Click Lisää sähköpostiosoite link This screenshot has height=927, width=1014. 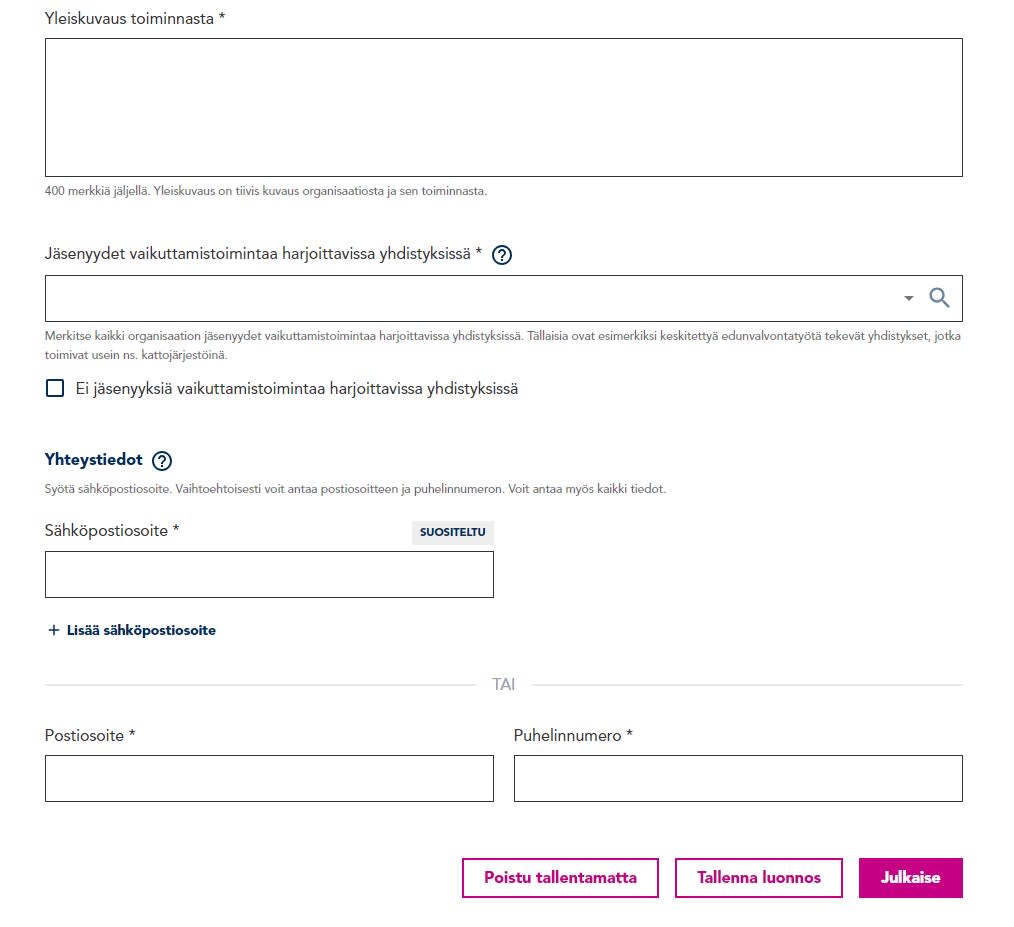(141, 630)
